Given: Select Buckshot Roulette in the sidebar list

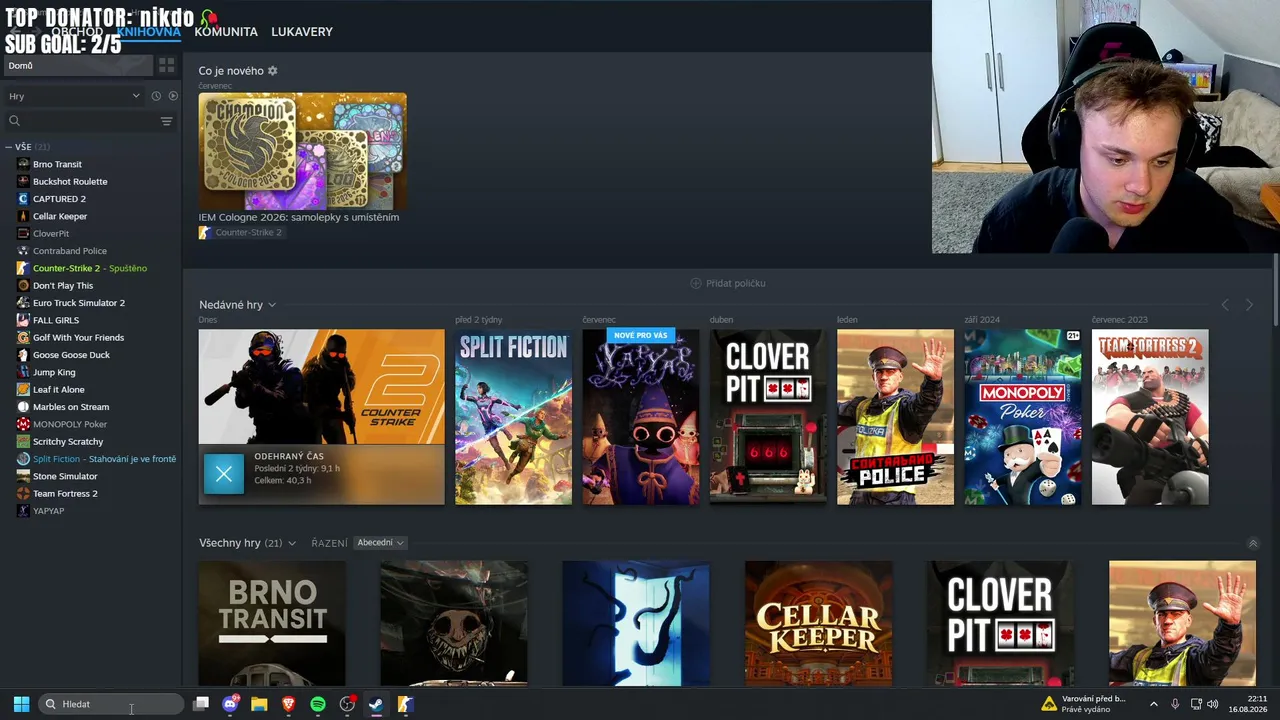Looking at the screenshot, I should coord(70,182).
